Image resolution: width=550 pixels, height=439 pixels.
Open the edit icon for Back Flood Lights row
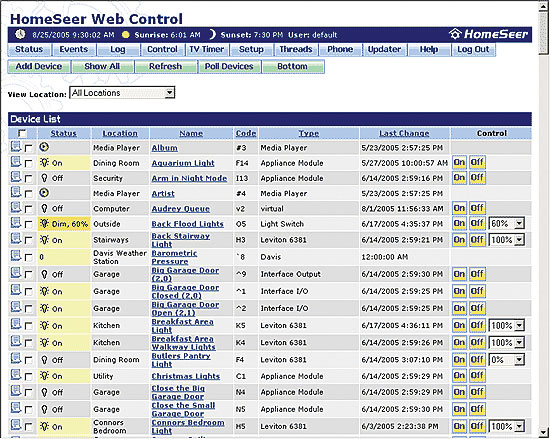click(15, 222)
